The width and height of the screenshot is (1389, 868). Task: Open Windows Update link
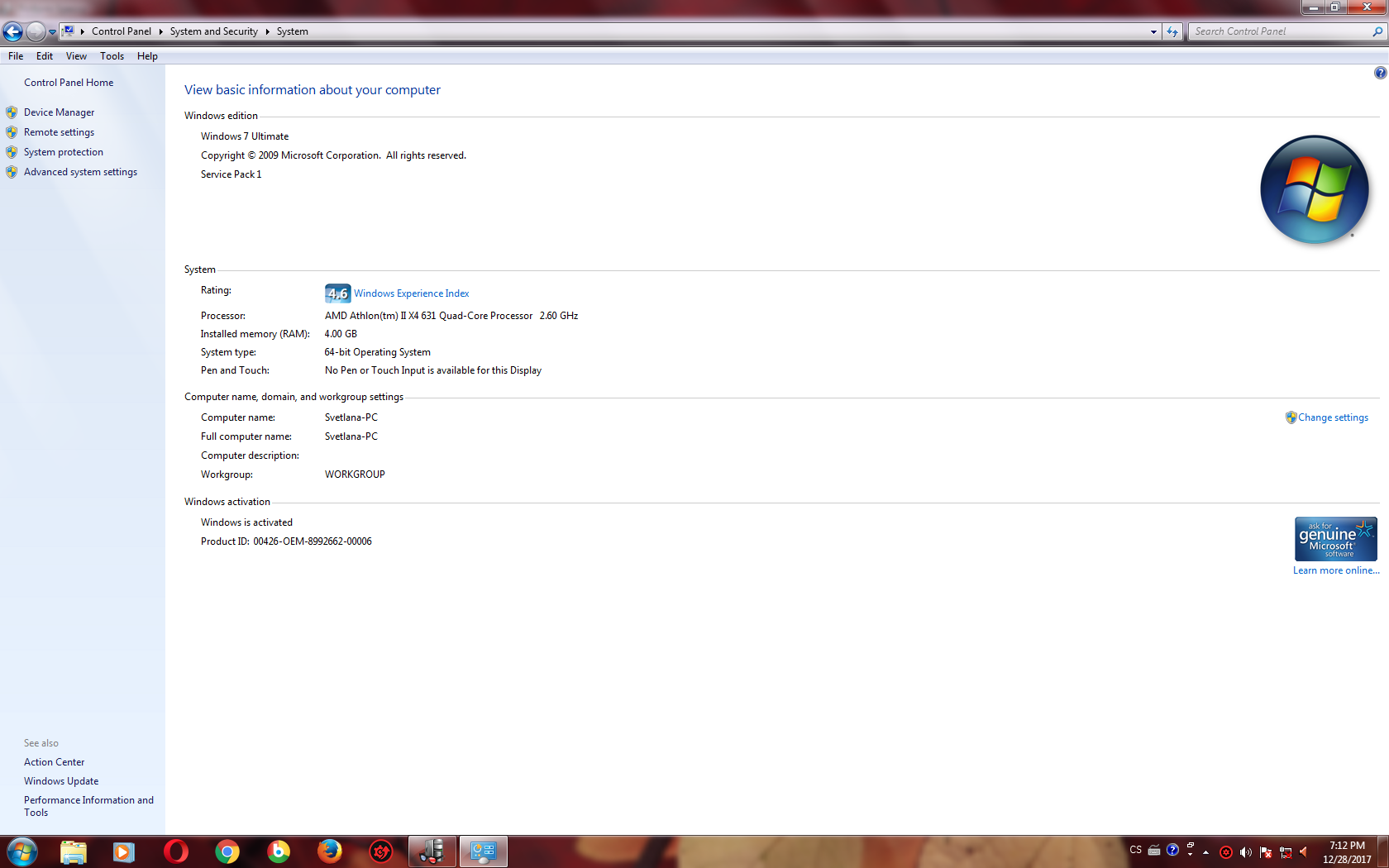61,781
